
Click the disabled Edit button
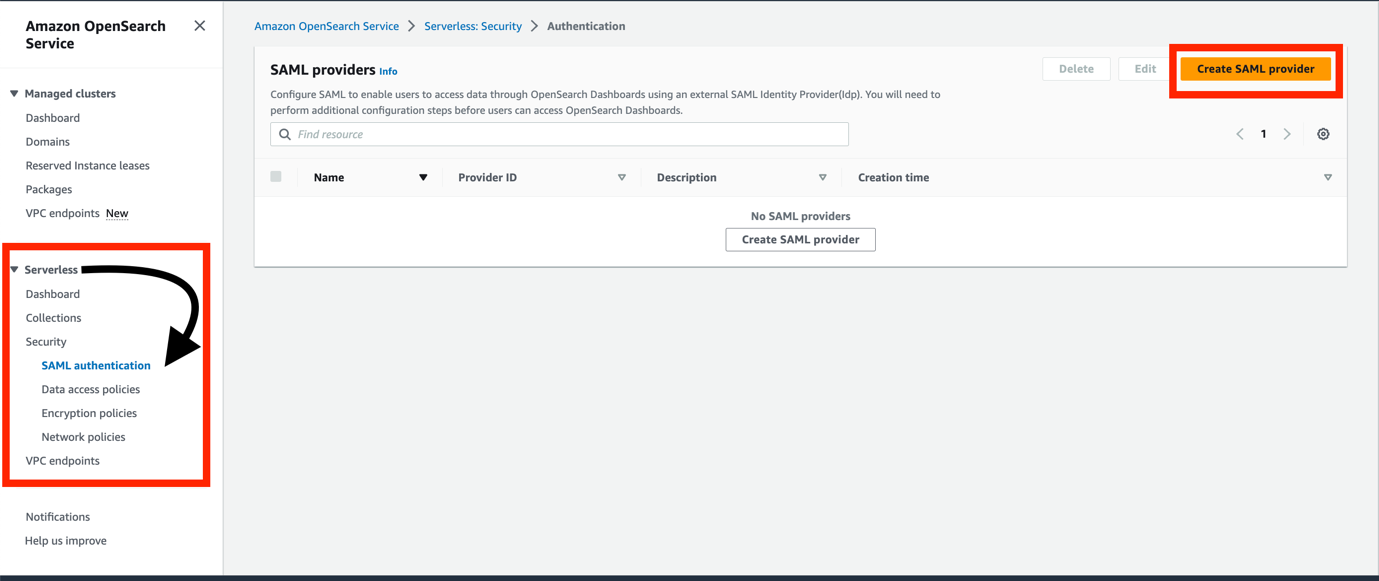pos(1145,69)
